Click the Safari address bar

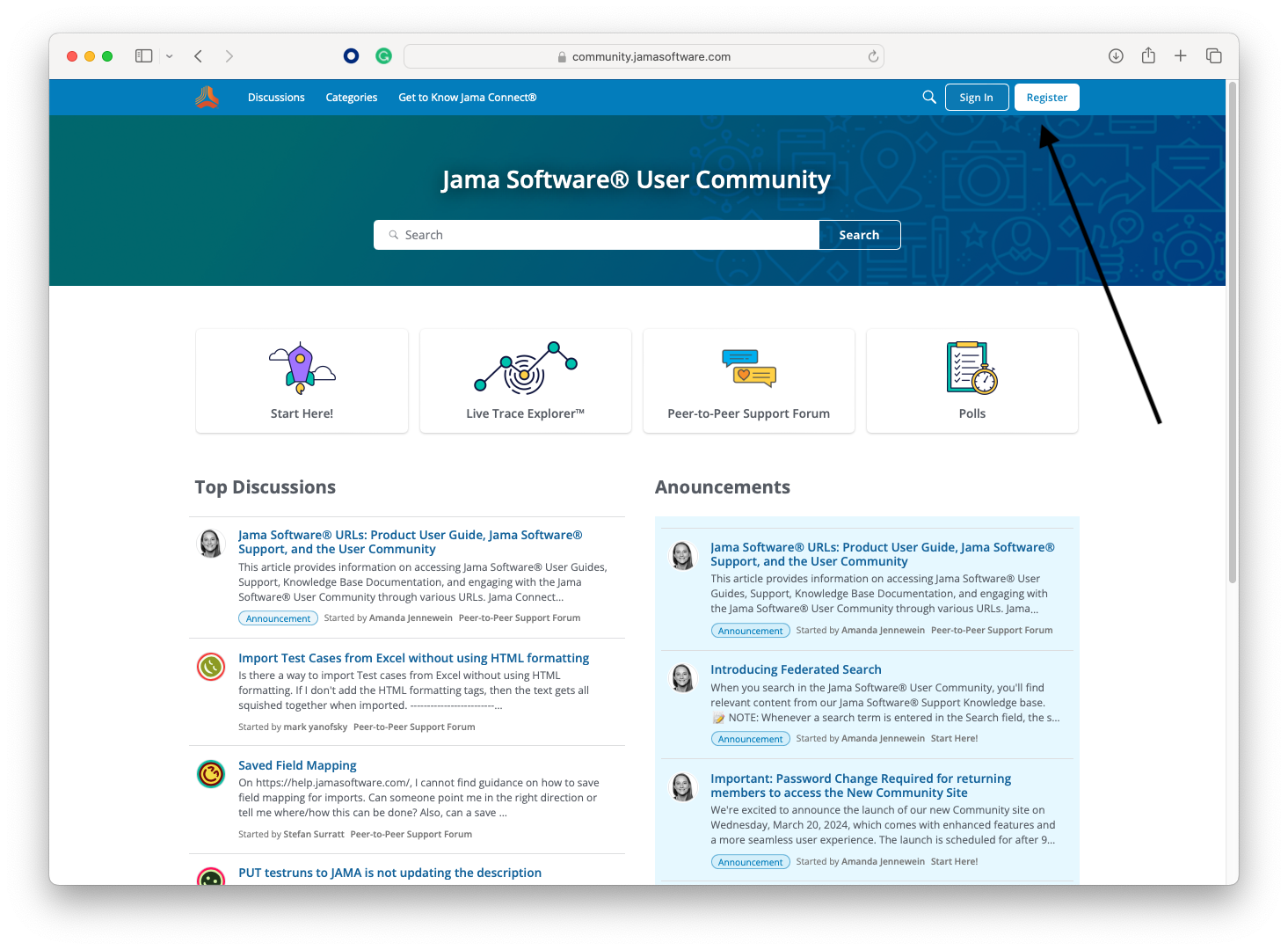click(x=644, y=56)
